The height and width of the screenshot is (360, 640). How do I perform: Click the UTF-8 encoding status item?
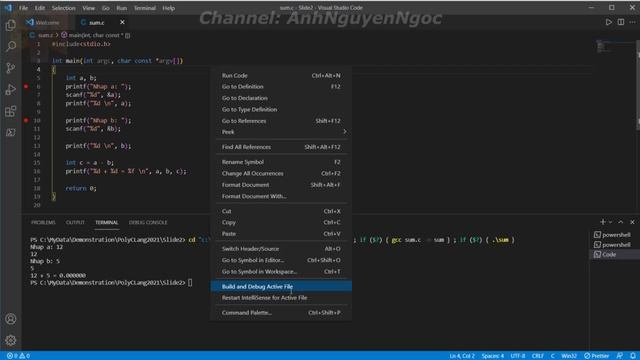518,356
